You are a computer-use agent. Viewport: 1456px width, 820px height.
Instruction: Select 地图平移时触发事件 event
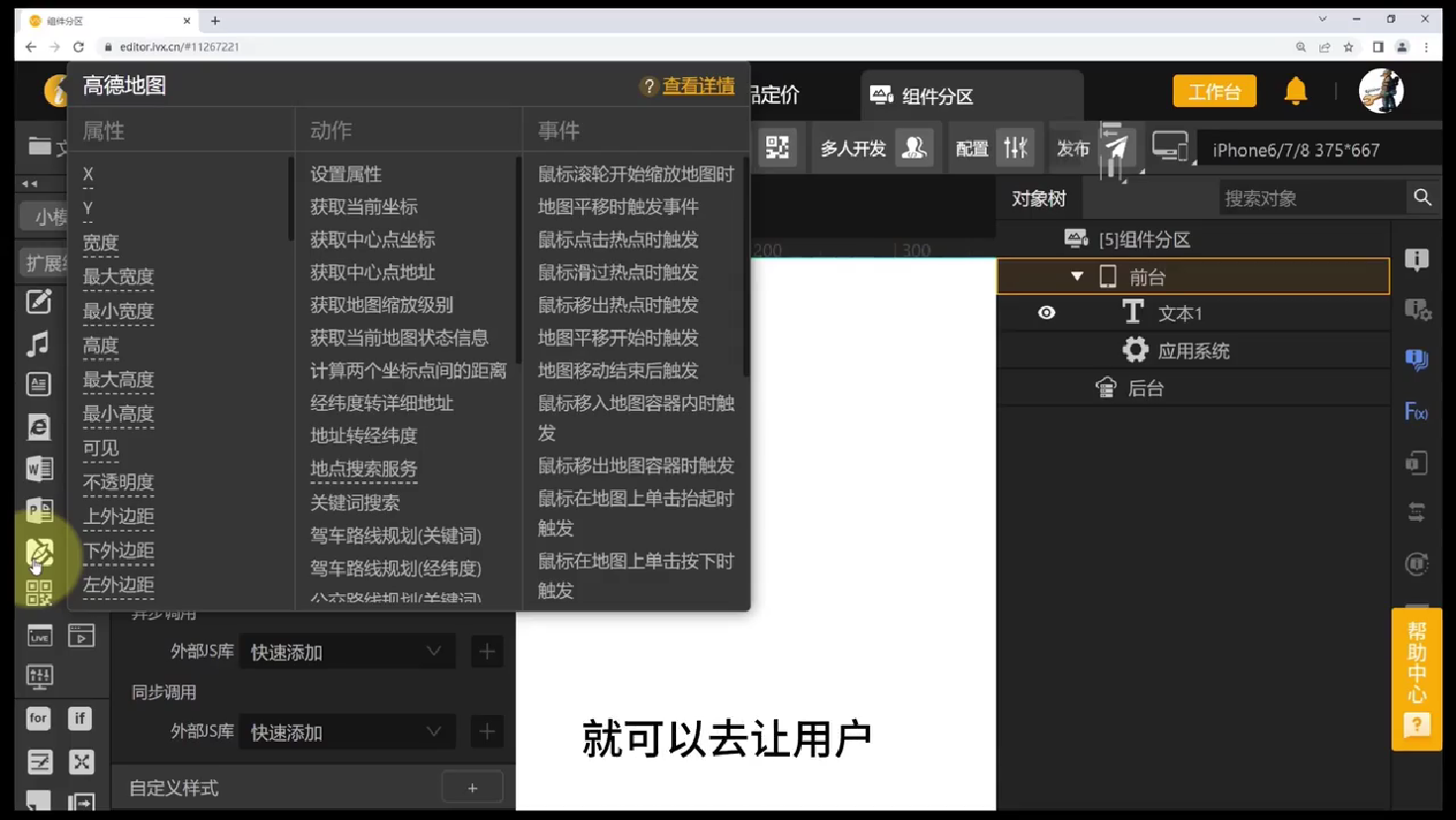click(x=618, y=207)
